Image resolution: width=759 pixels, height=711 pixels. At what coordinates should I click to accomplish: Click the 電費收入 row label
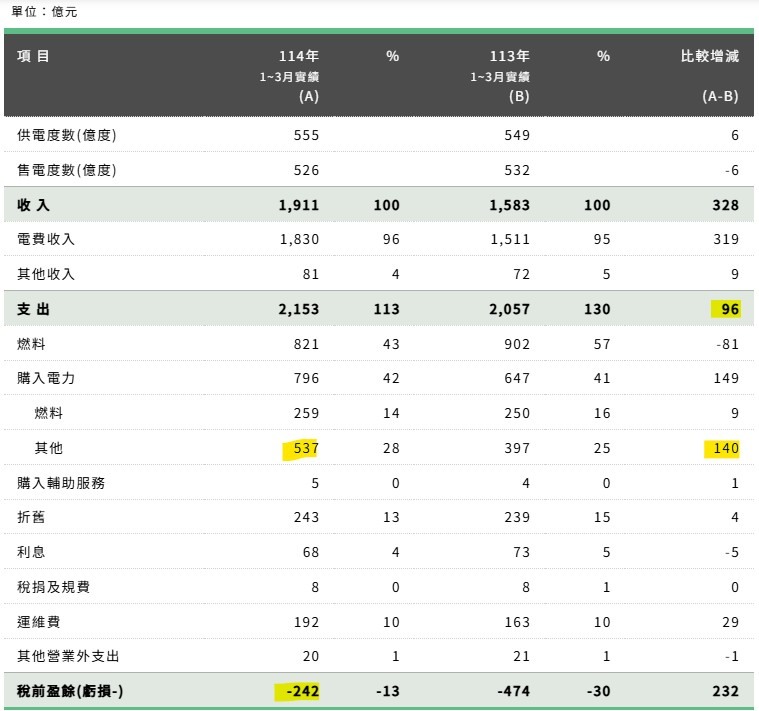click(46, 239)
